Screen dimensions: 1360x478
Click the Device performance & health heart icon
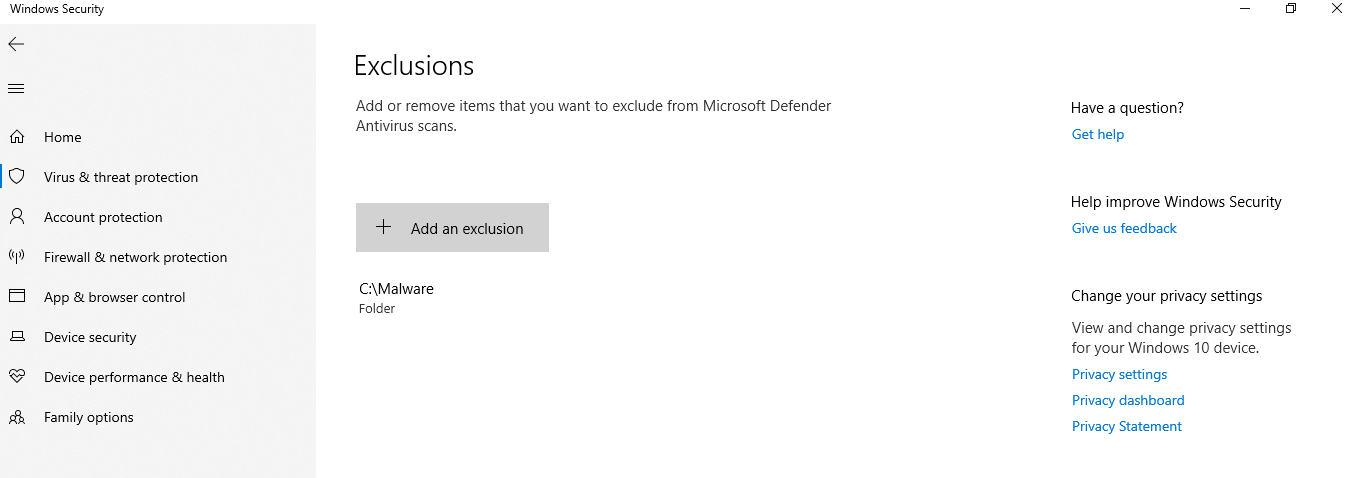coord(16,377)
